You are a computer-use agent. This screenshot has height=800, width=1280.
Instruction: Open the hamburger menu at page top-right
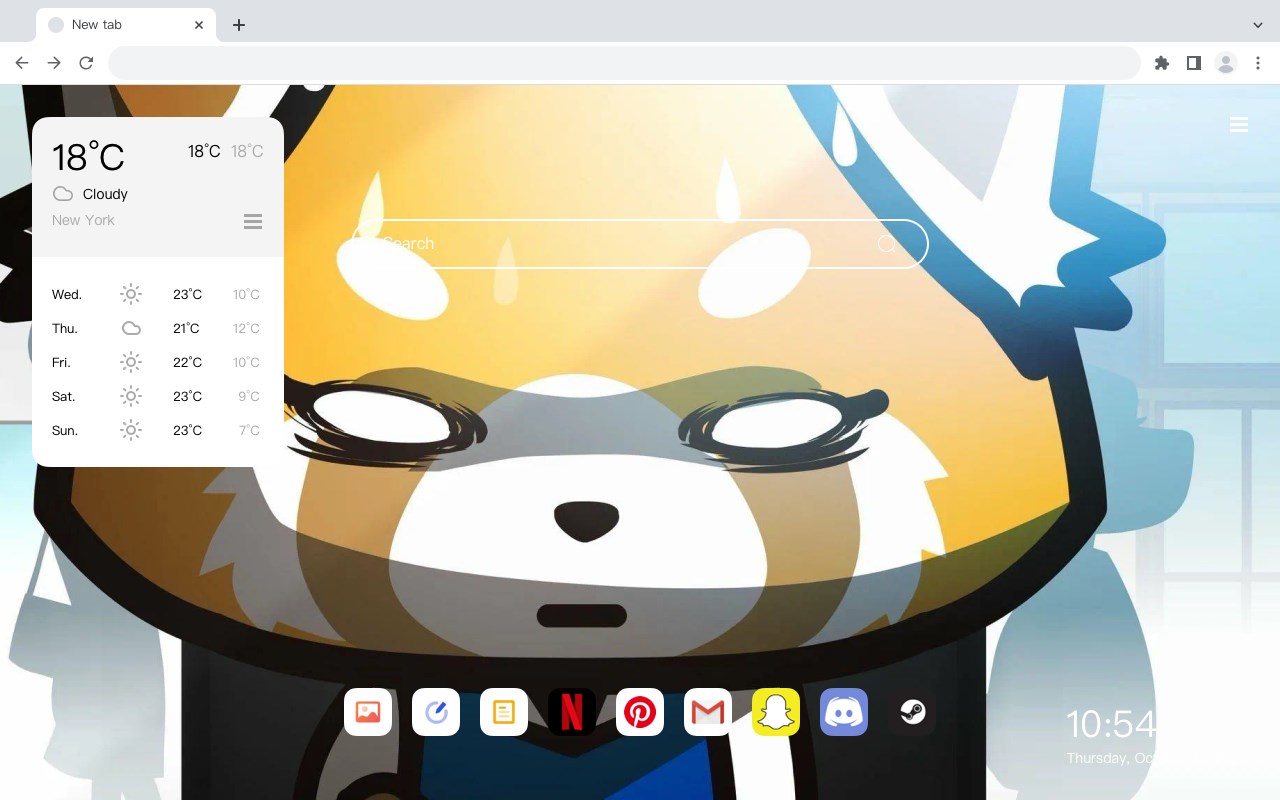[x=1239, y=124]
